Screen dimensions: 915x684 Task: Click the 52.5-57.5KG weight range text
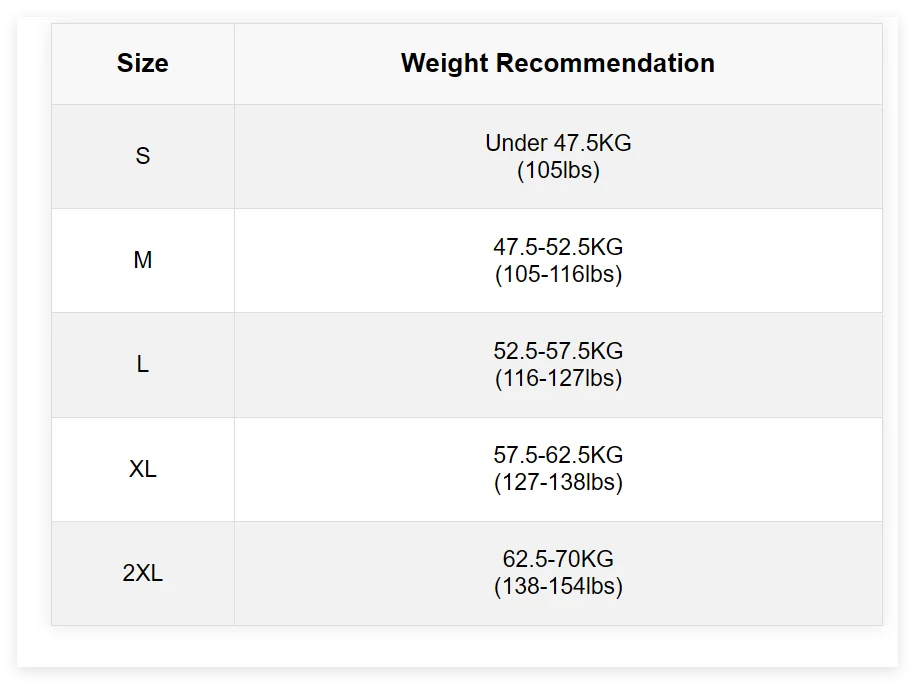(x=558, y=351)
